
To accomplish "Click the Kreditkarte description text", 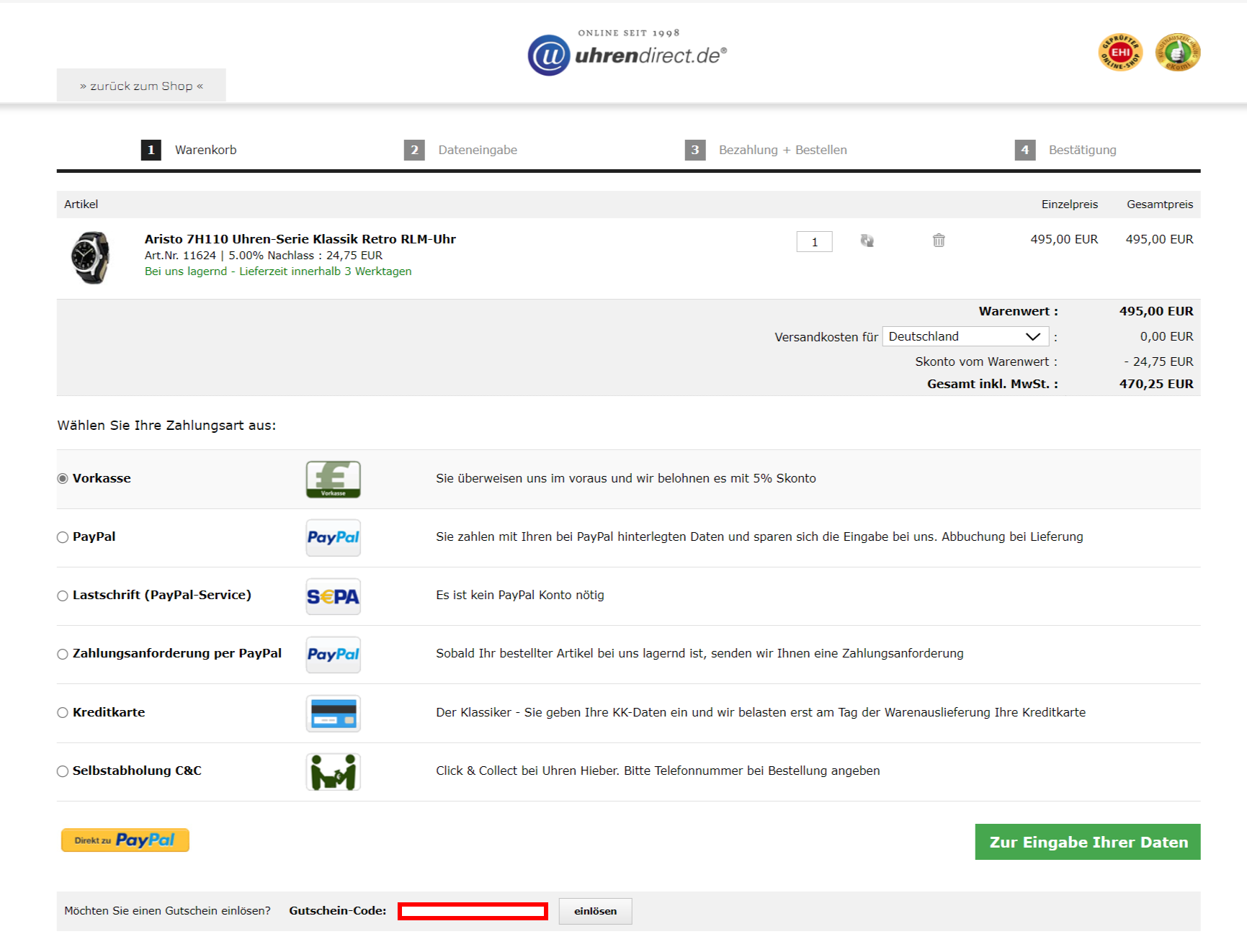I will click(x=761, y=712).
